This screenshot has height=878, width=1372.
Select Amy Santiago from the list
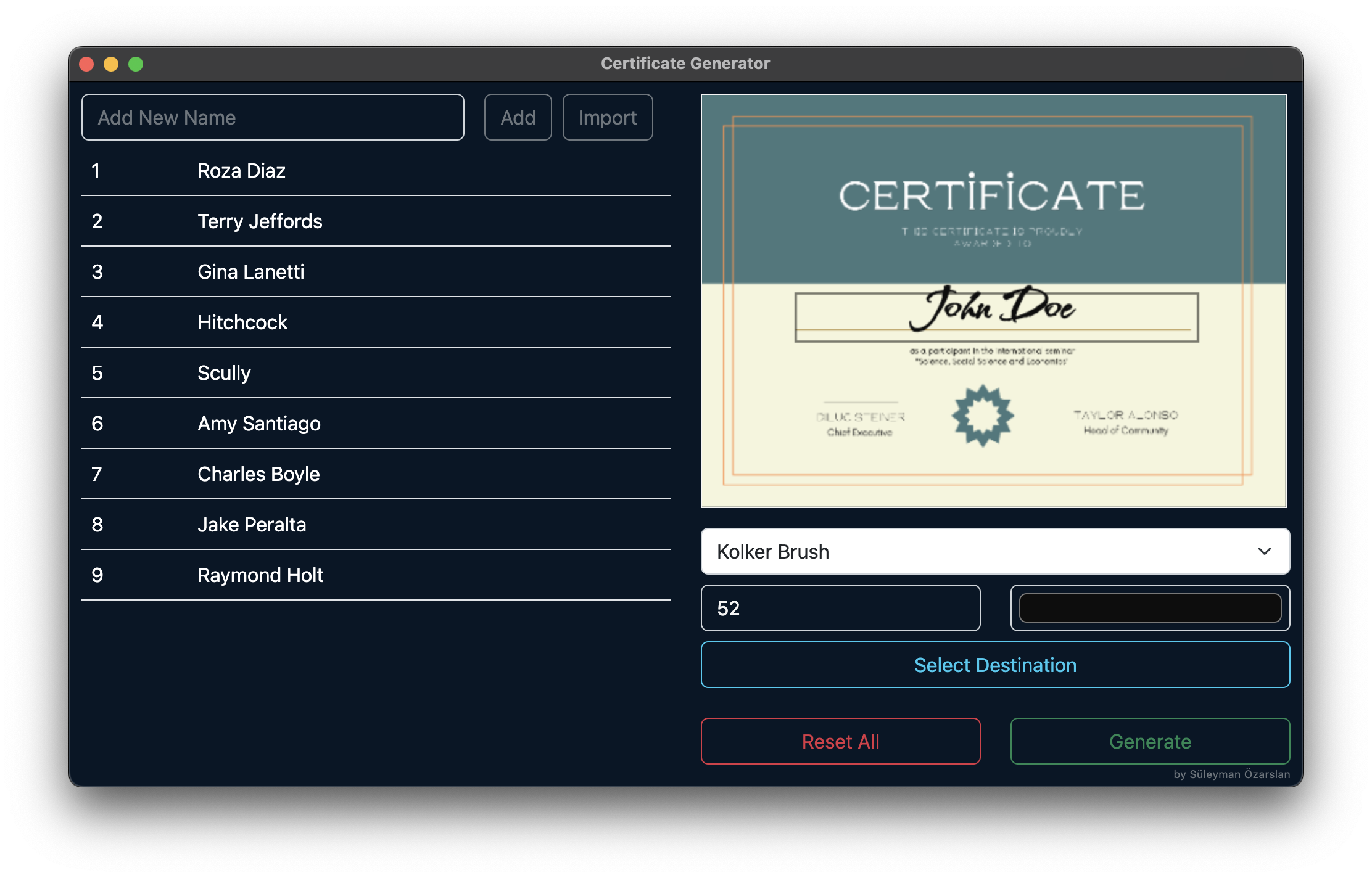pyautogui.click(x=258, y=424)
